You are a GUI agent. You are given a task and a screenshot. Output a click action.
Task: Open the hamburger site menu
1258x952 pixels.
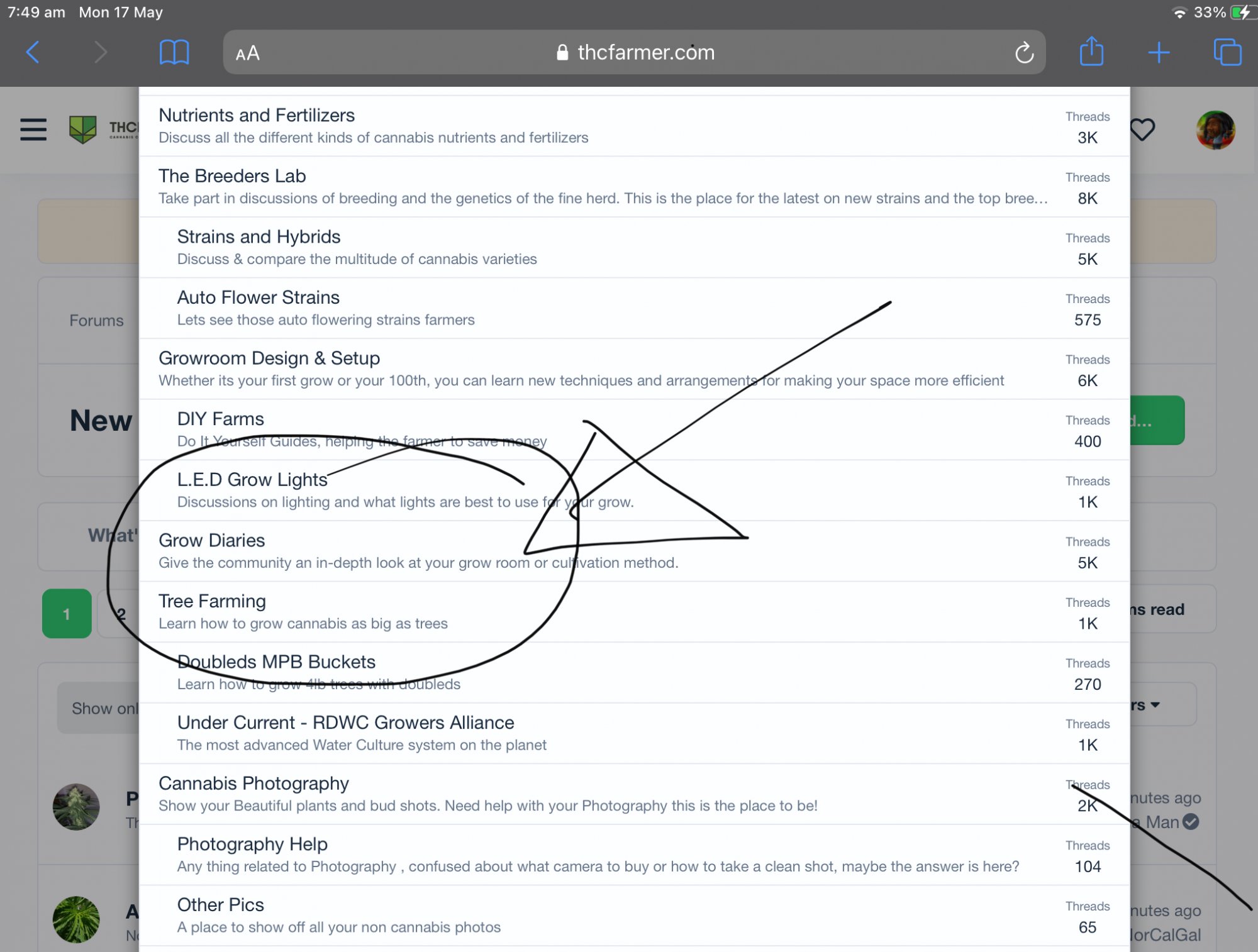[33, 130]
